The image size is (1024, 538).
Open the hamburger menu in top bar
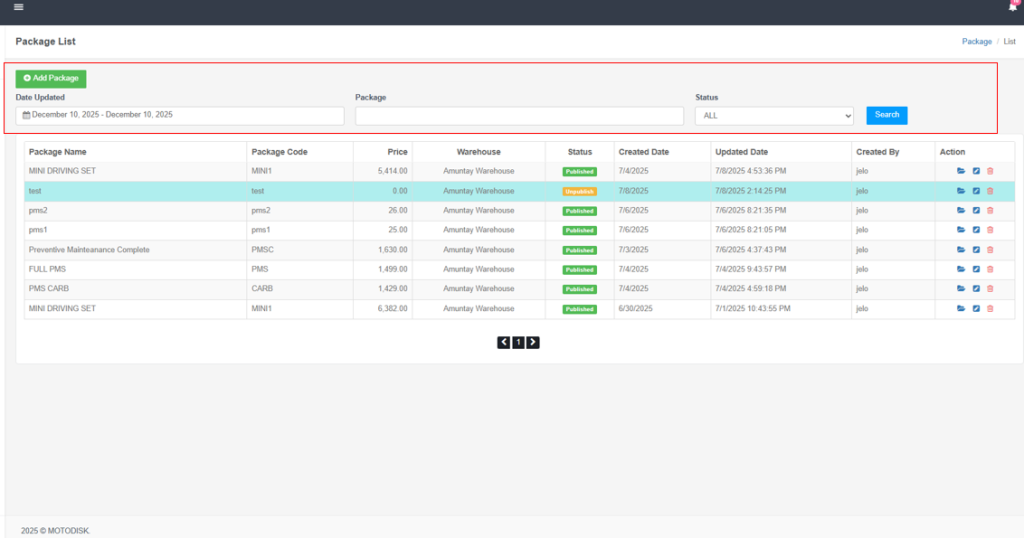point(18,7)
